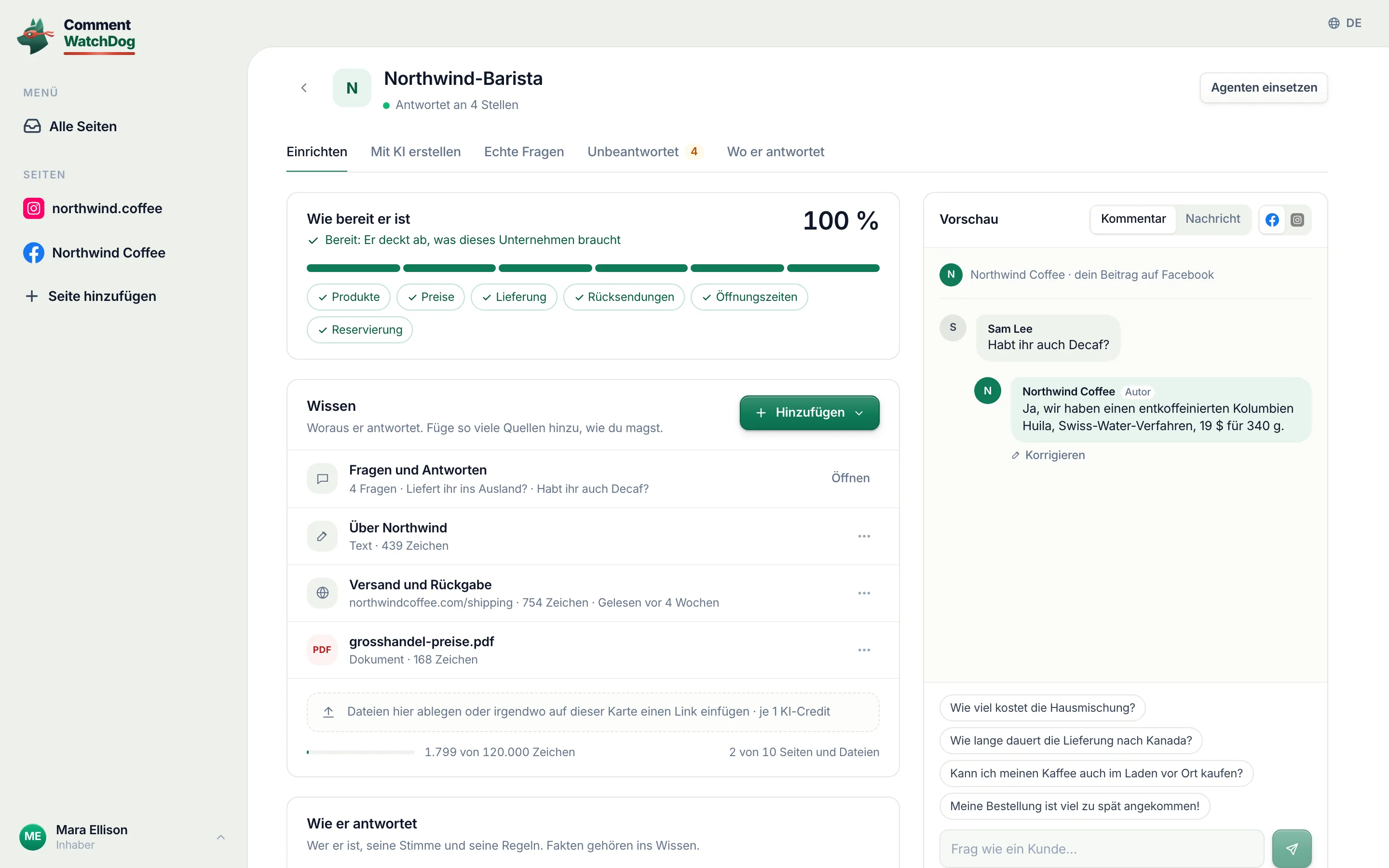Send the preview question with paper-plane button
Viewport: 1389px width, 868px height.
click(x=1292, y=849)
